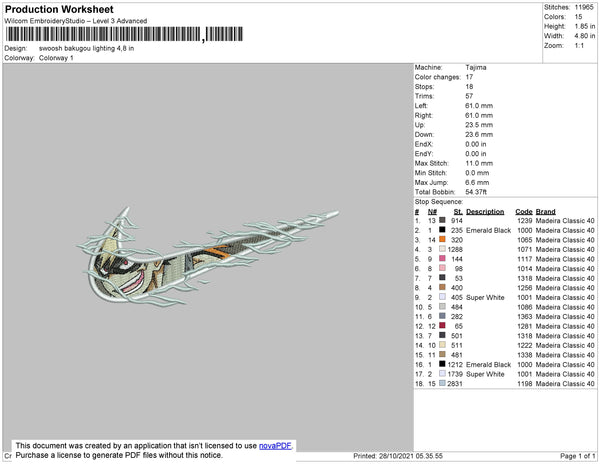
Task: Click the dark red swatch in stop 12
Action: pos(442,326)
